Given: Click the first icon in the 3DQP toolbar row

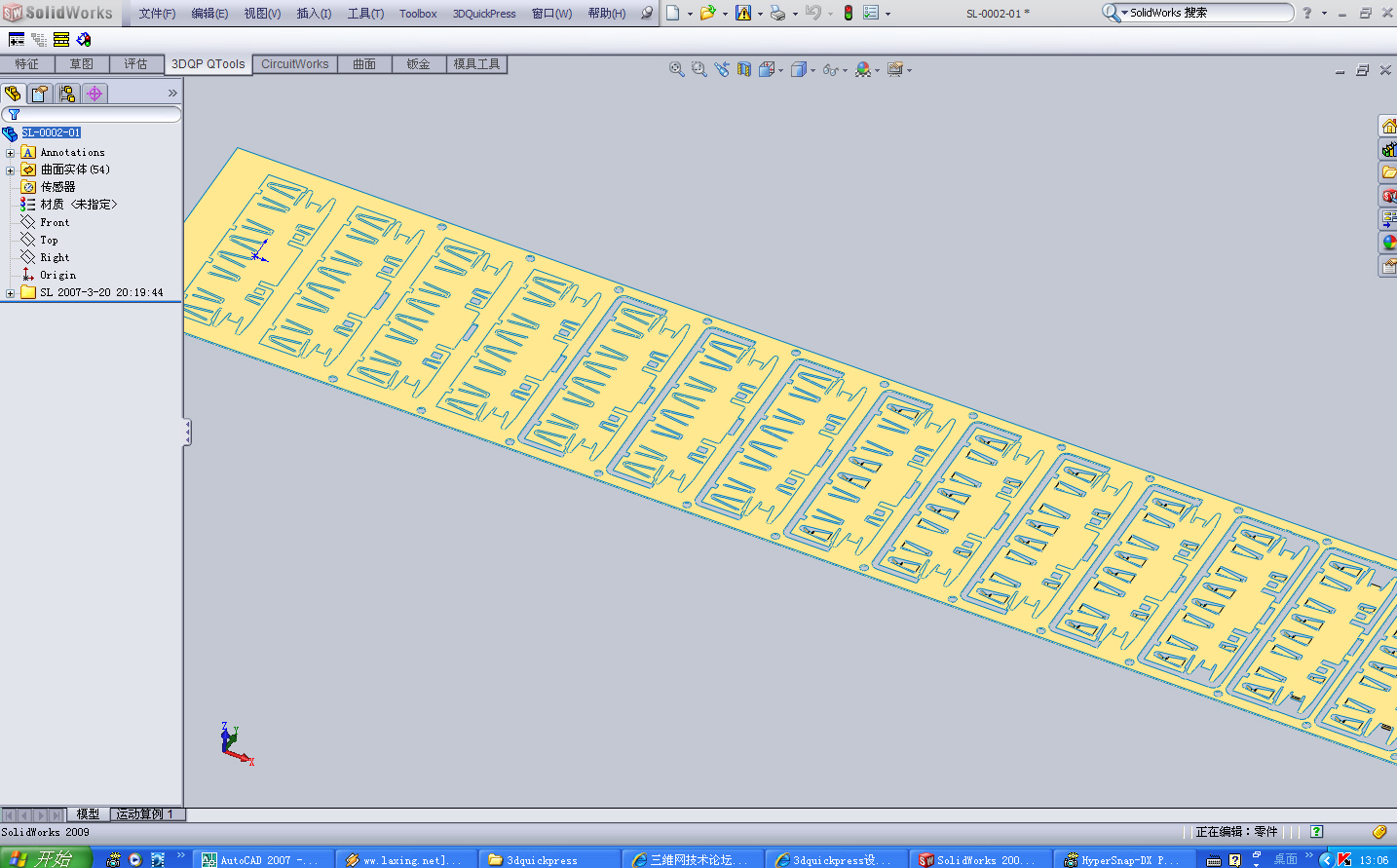Looking at the screenshot, I should pos(17,40).
